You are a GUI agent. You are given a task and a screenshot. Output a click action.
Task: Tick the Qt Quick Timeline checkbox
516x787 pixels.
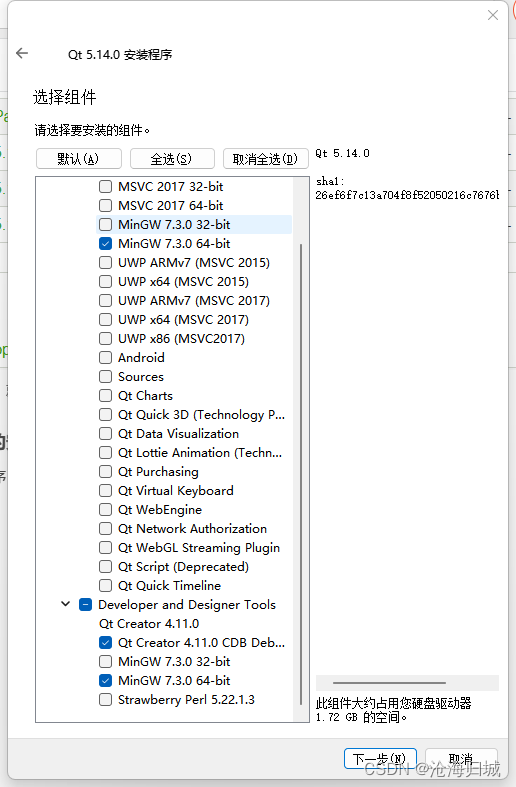105,586
